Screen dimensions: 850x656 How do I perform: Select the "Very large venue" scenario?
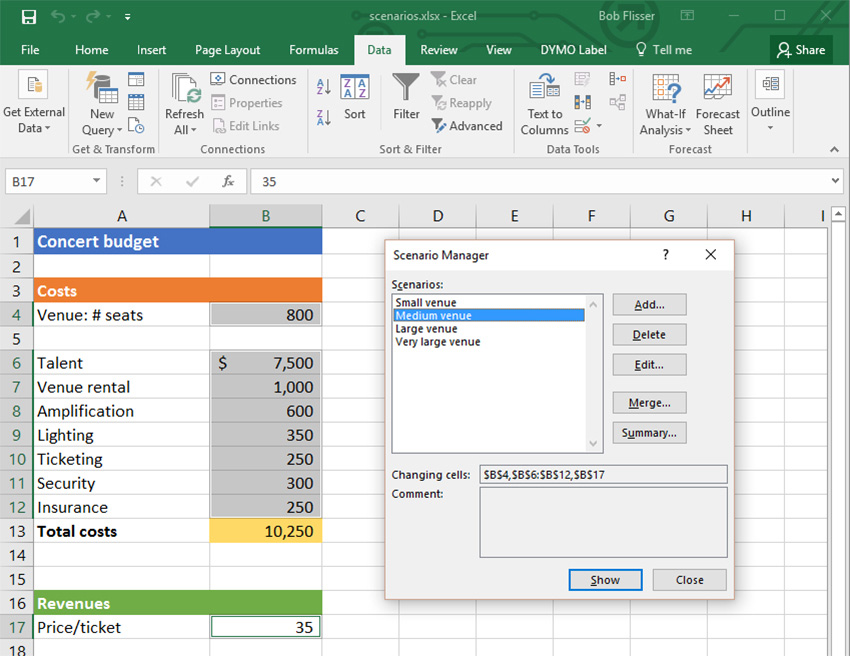pos(438,342)
